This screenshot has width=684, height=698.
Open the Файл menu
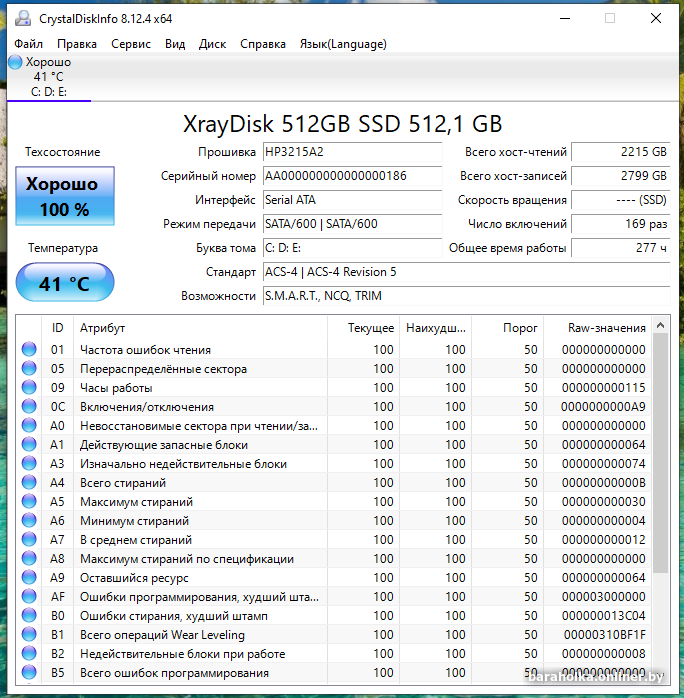click(28, 44)
